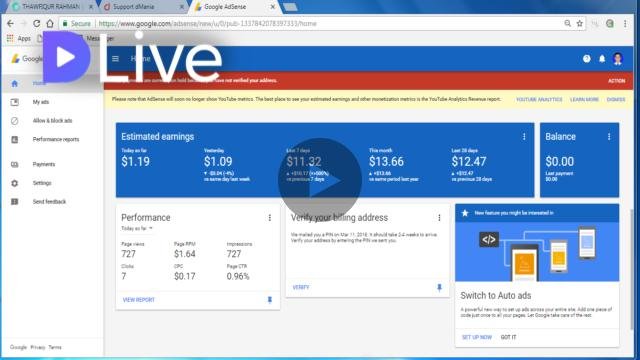Viewport: 640px width, 360px height.
Task: Click VIEW REPORT in Performance card
Action: click(139, 300)
